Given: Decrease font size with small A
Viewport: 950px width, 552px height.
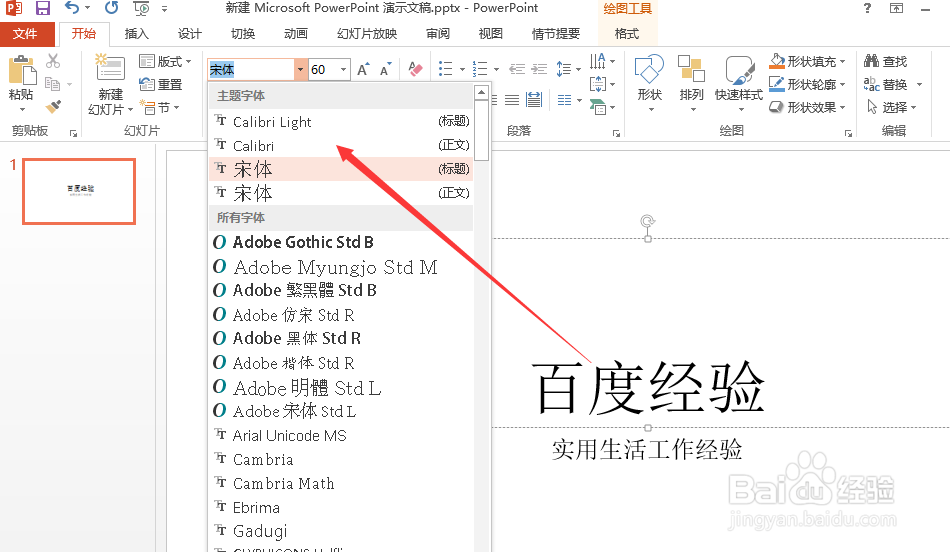Looking at the screenshot, I should (385, 70).
